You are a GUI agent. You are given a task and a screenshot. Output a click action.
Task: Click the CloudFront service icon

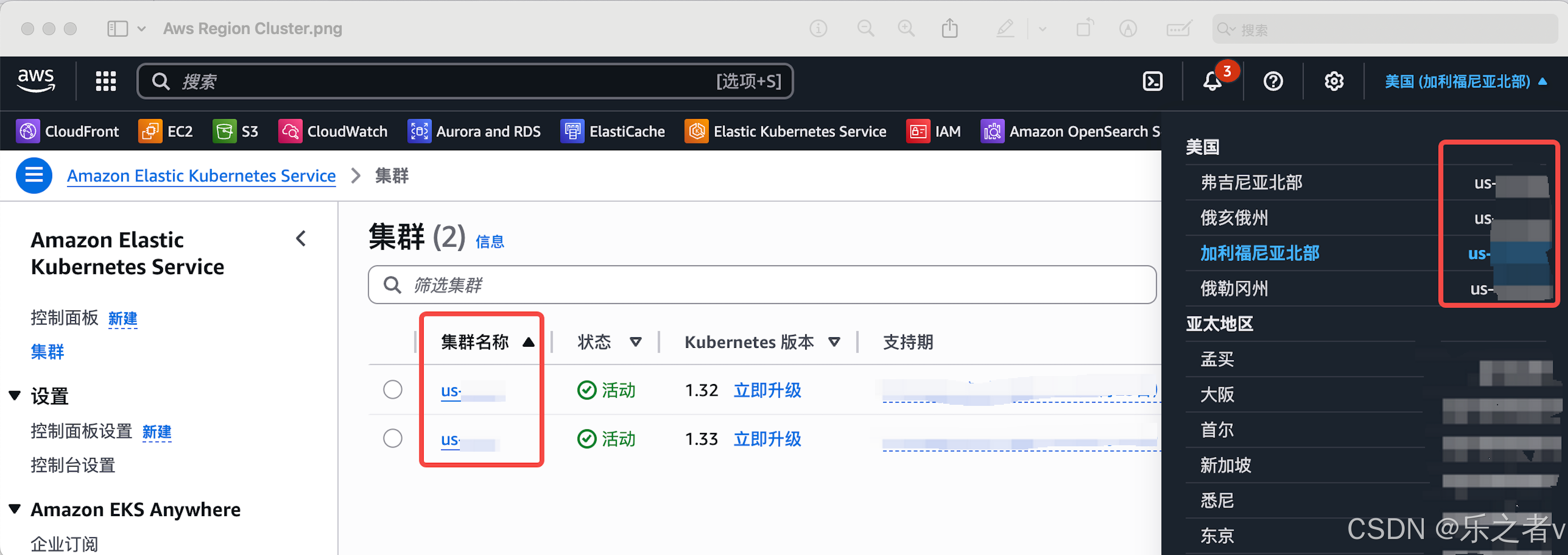(28, 131)
